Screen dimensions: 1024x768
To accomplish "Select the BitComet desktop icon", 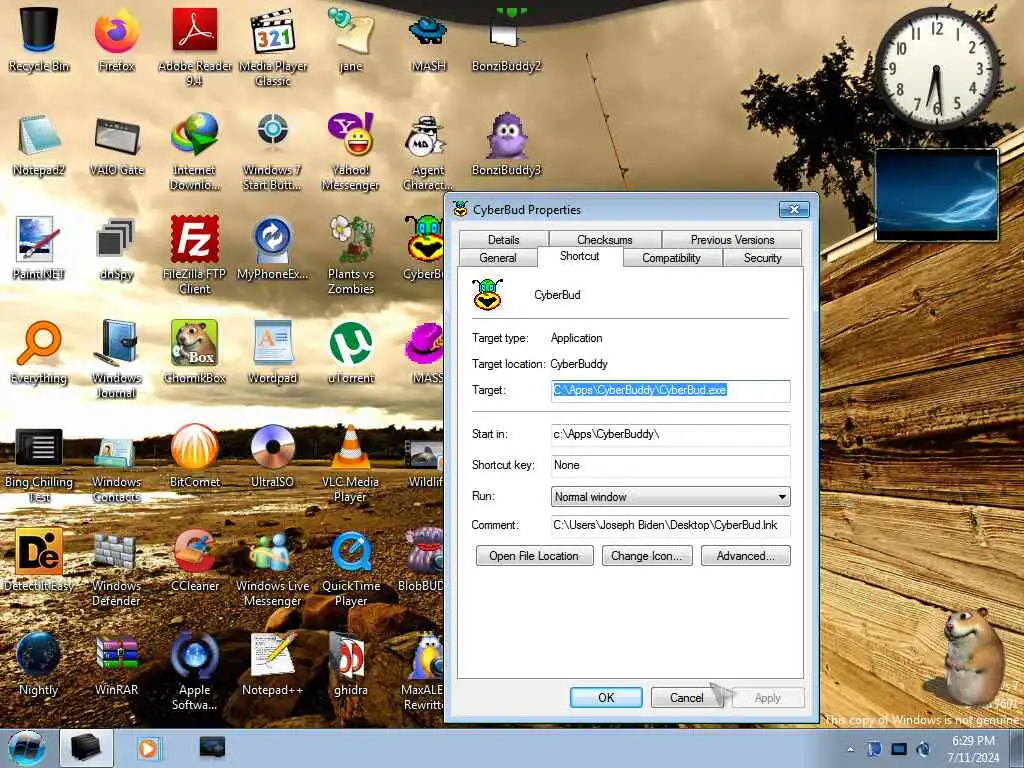I will tap(195, 456).
